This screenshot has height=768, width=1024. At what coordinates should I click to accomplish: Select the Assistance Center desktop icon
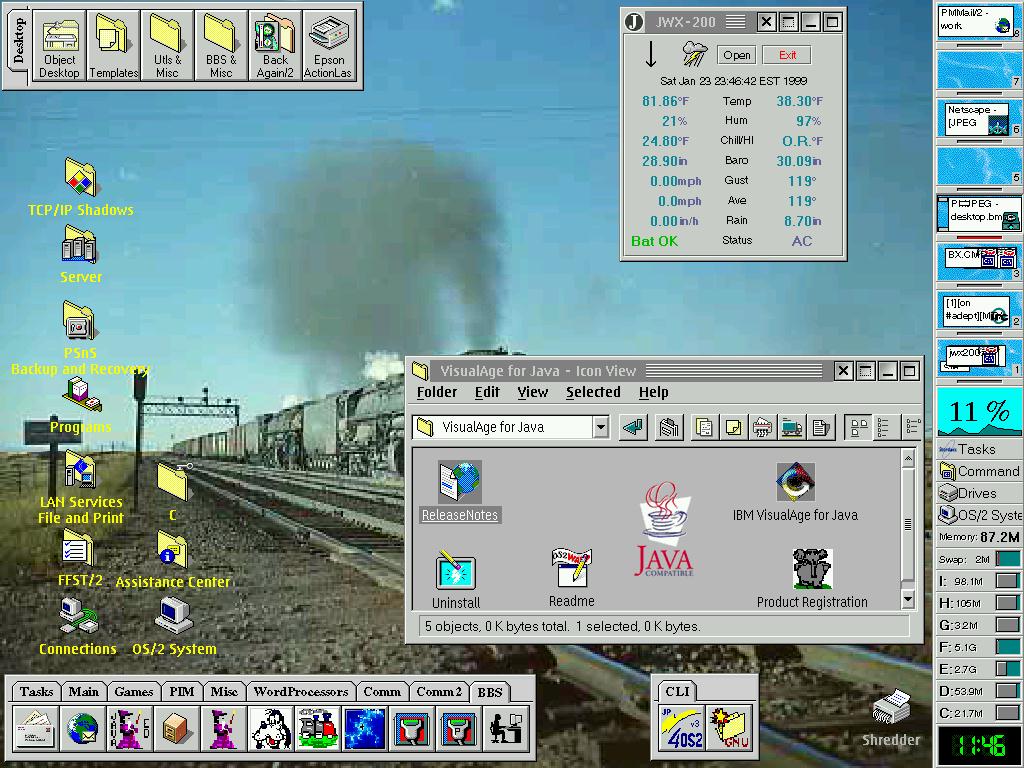pyautogui.click(x=172, y=559)
